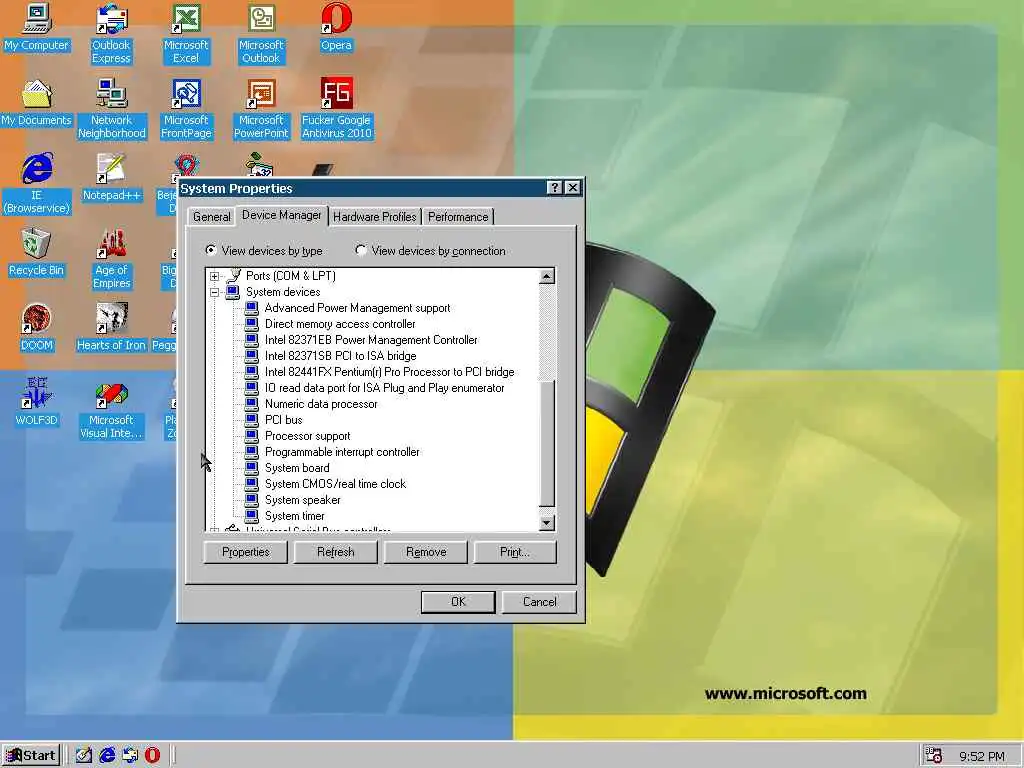The image size is (1024, 768).
Task: Open the My Computer desktop icon
Action: pyautogui.click(x=37, y=28)
